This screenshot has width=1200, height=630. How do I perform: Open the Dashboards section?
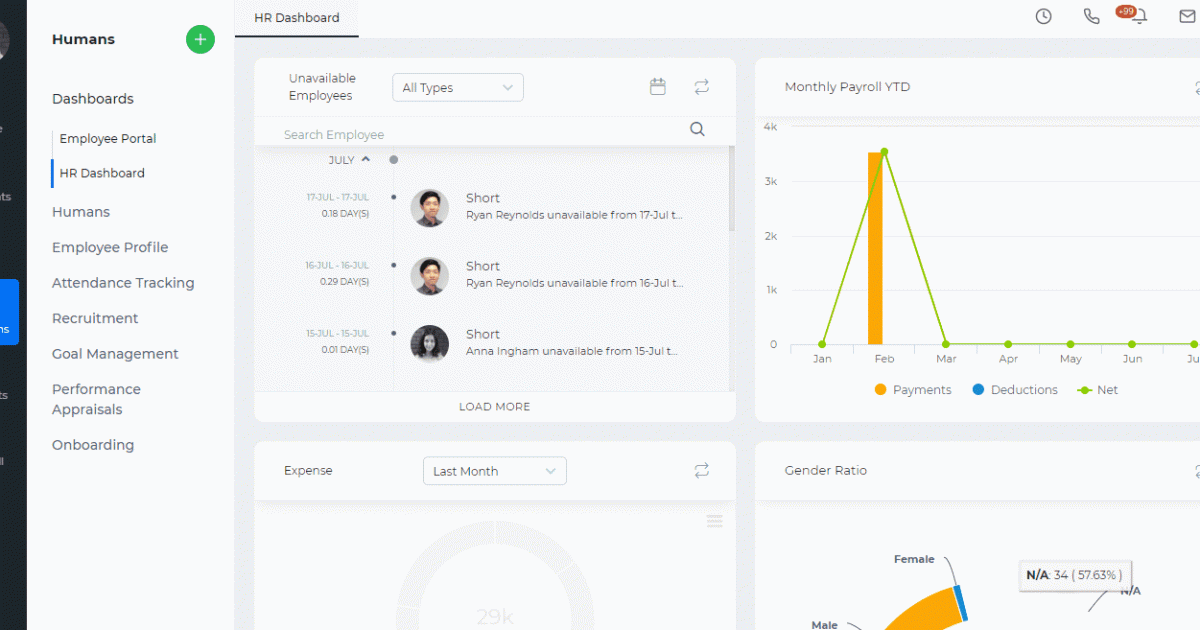click(93, 99)
